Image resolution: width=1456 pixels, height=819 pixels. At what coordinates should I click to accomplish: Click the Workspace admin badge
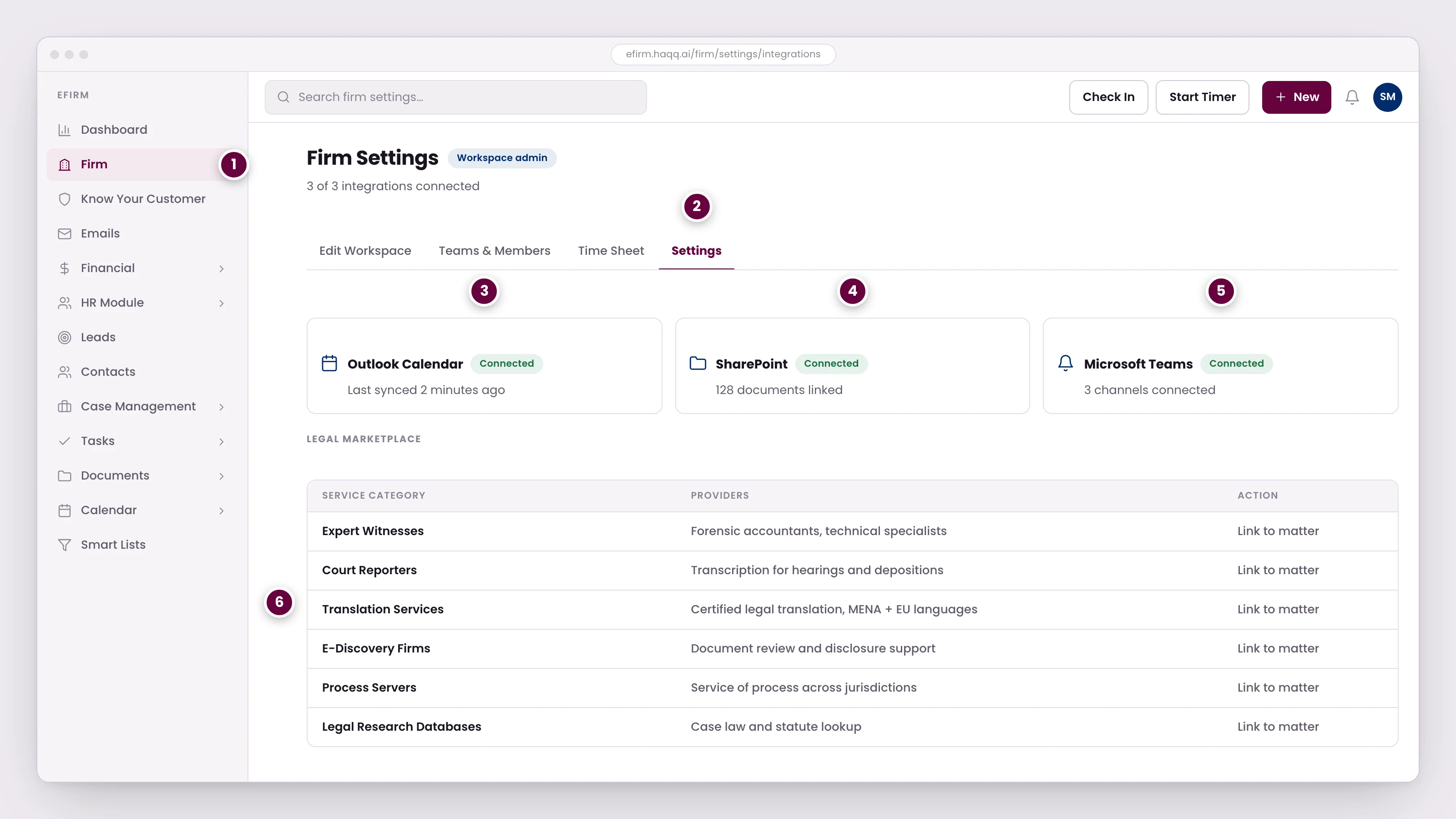pos(502,158)
